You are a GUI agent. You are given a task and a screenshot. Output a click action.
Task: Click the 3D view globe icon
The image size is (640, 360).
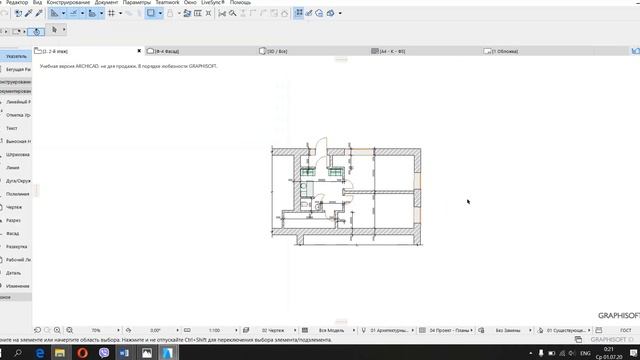tap(319, 13)
